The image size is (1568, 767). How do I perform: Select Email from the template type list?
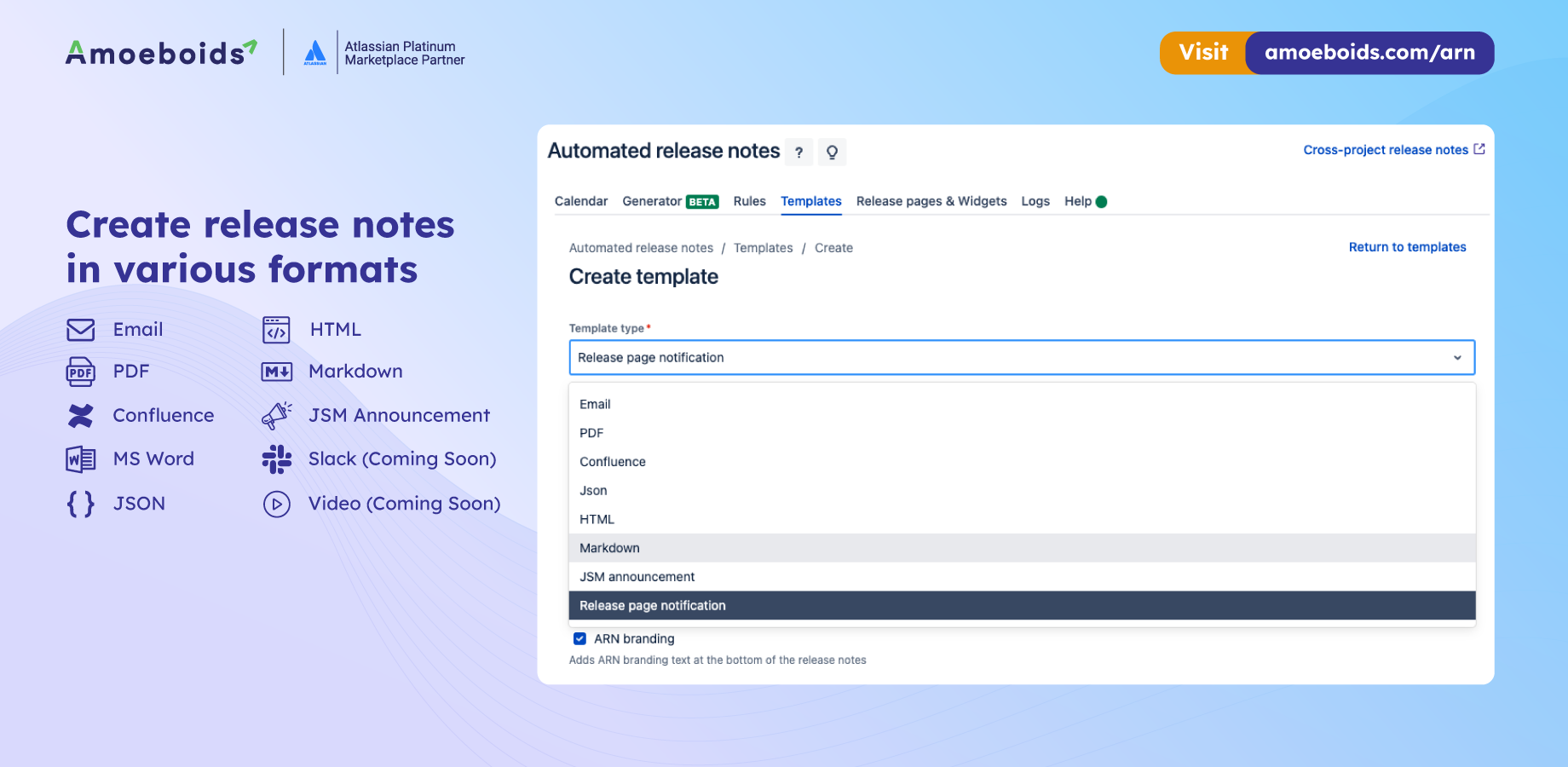coord(1022,404)
